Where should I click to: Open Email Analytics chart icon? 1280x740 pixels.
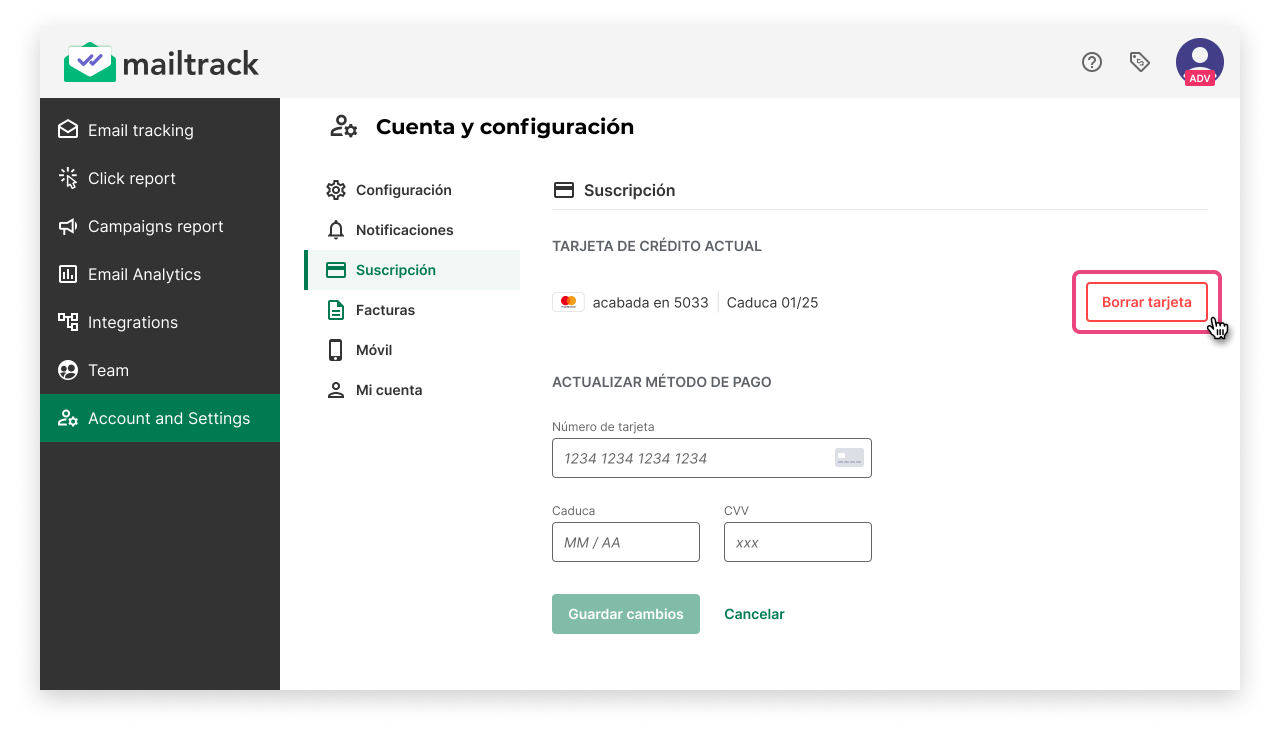(x=67, y=274)
